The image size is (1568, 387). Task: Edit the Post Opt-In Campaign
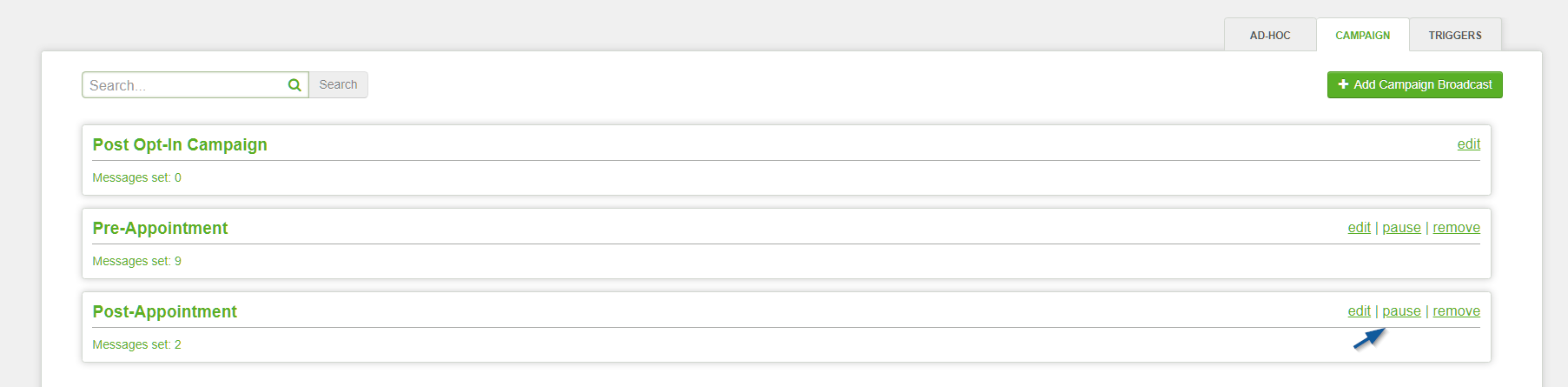click(1468, 144)
